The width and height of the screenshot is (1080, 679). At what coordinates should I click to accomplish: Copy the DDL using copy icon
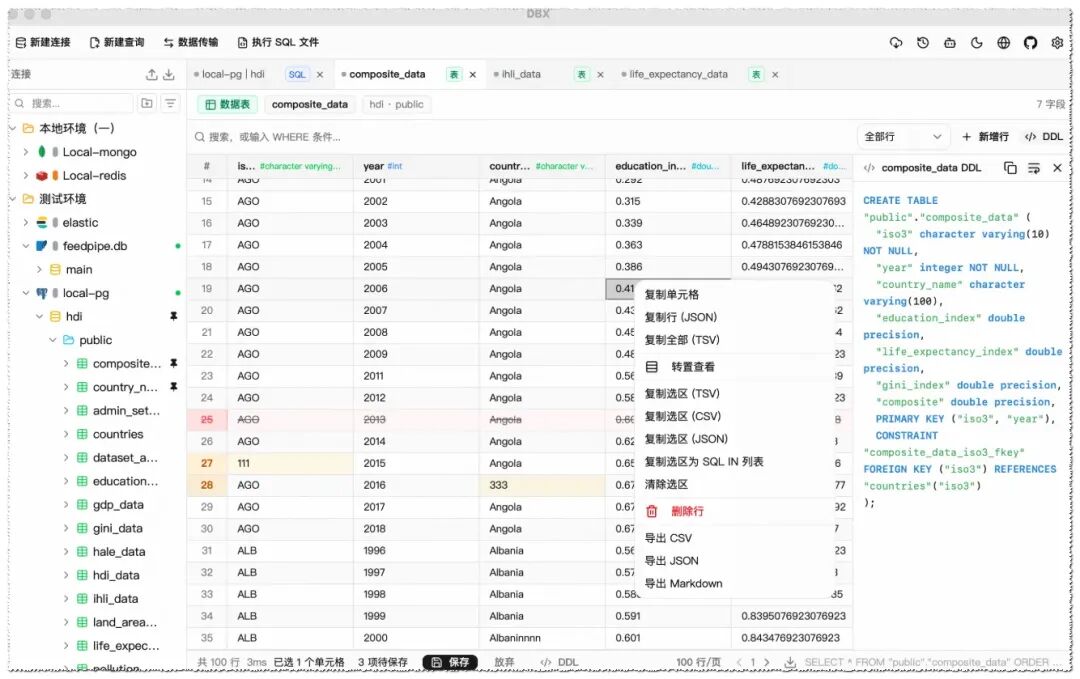pos(1010,168)
